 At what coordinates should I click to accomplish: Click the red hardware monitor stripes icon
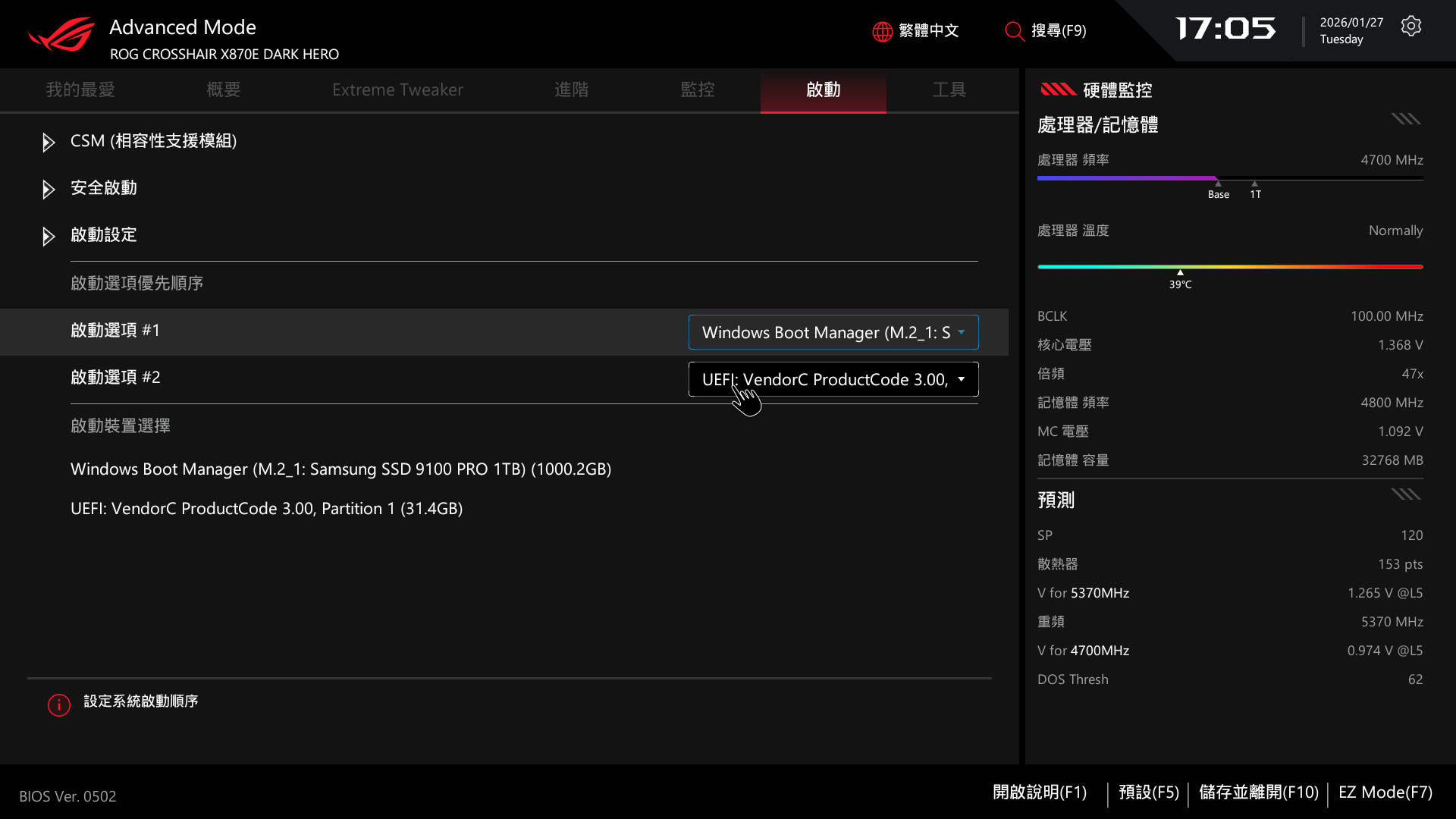(x=1058, y=89)
